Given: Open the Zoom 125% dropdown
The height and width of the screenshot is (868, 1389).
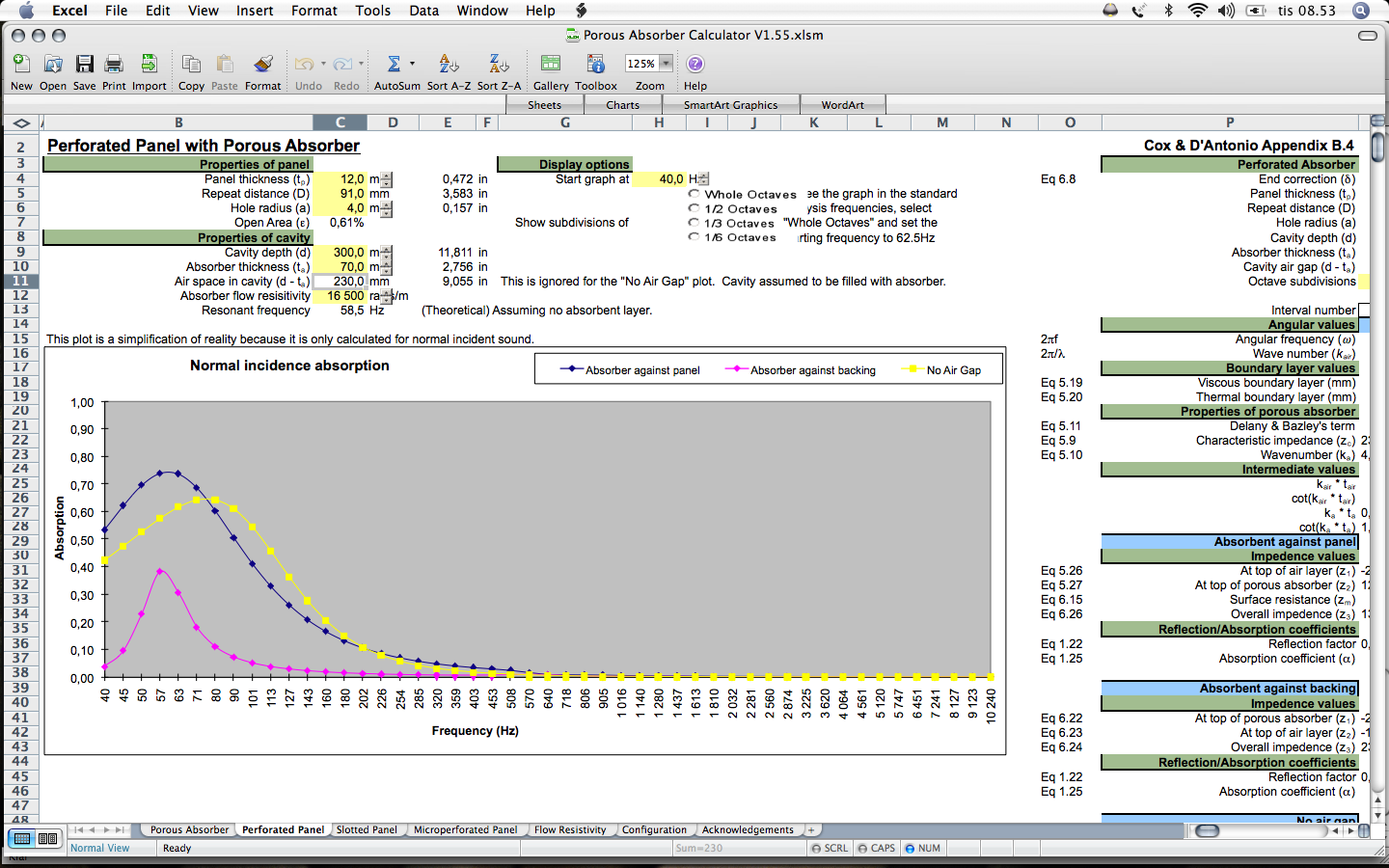Looking at the screenshot, I should coord(666,64).
